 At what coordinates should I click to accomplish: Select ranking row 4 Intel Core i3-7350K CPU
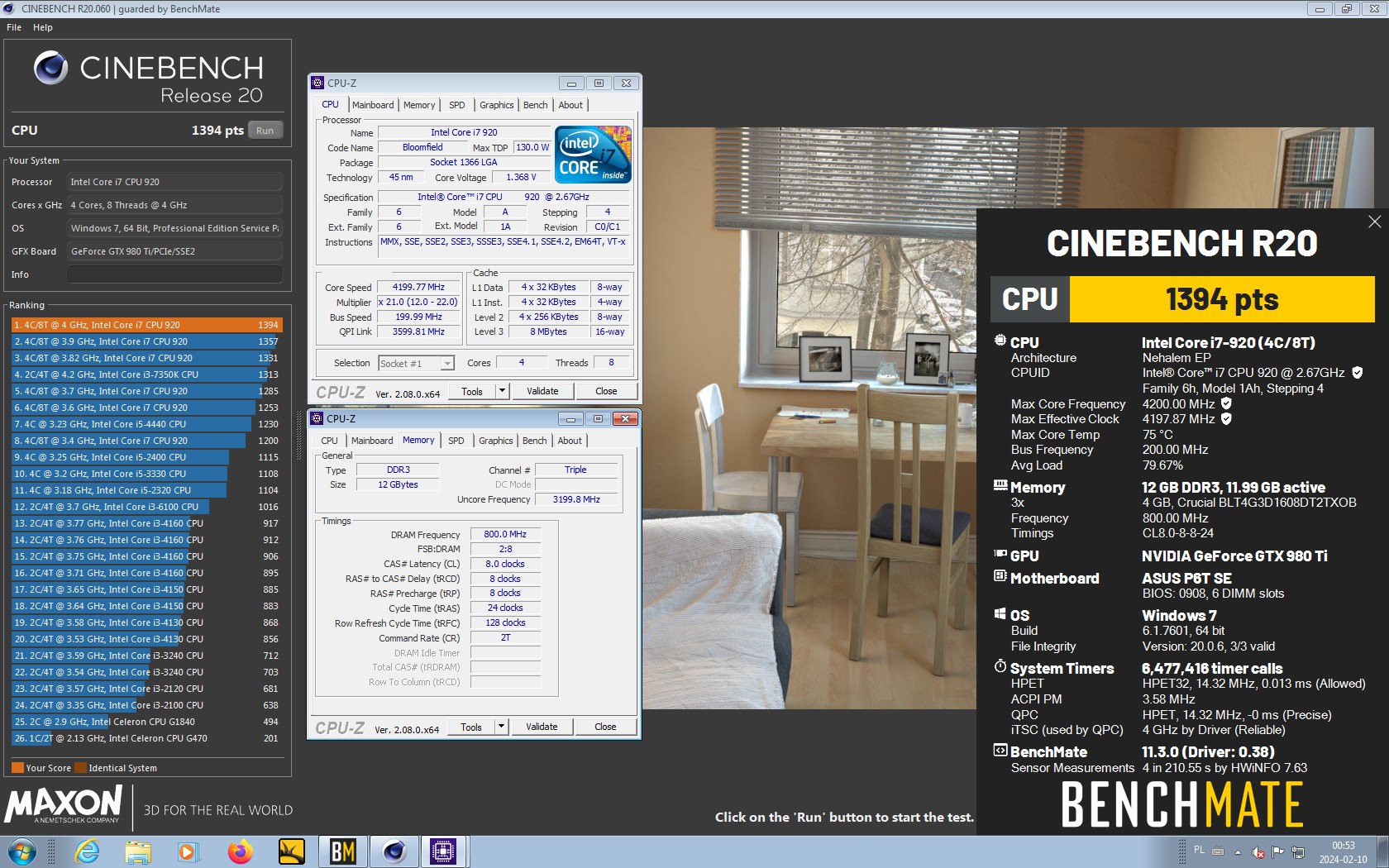[x=146, y=374]
